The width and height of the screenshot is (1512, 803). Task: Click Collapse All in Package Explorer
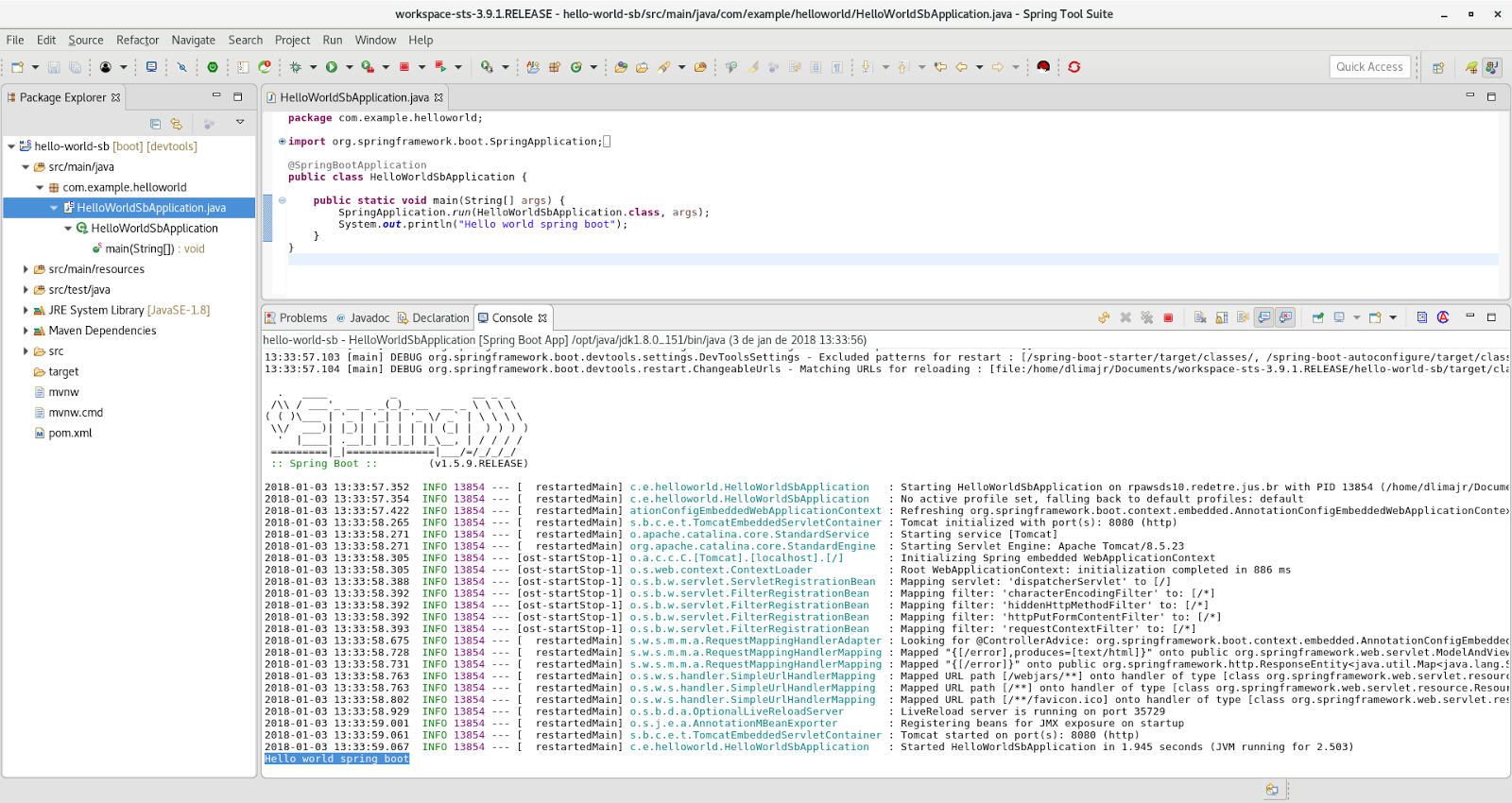[155, 123]
